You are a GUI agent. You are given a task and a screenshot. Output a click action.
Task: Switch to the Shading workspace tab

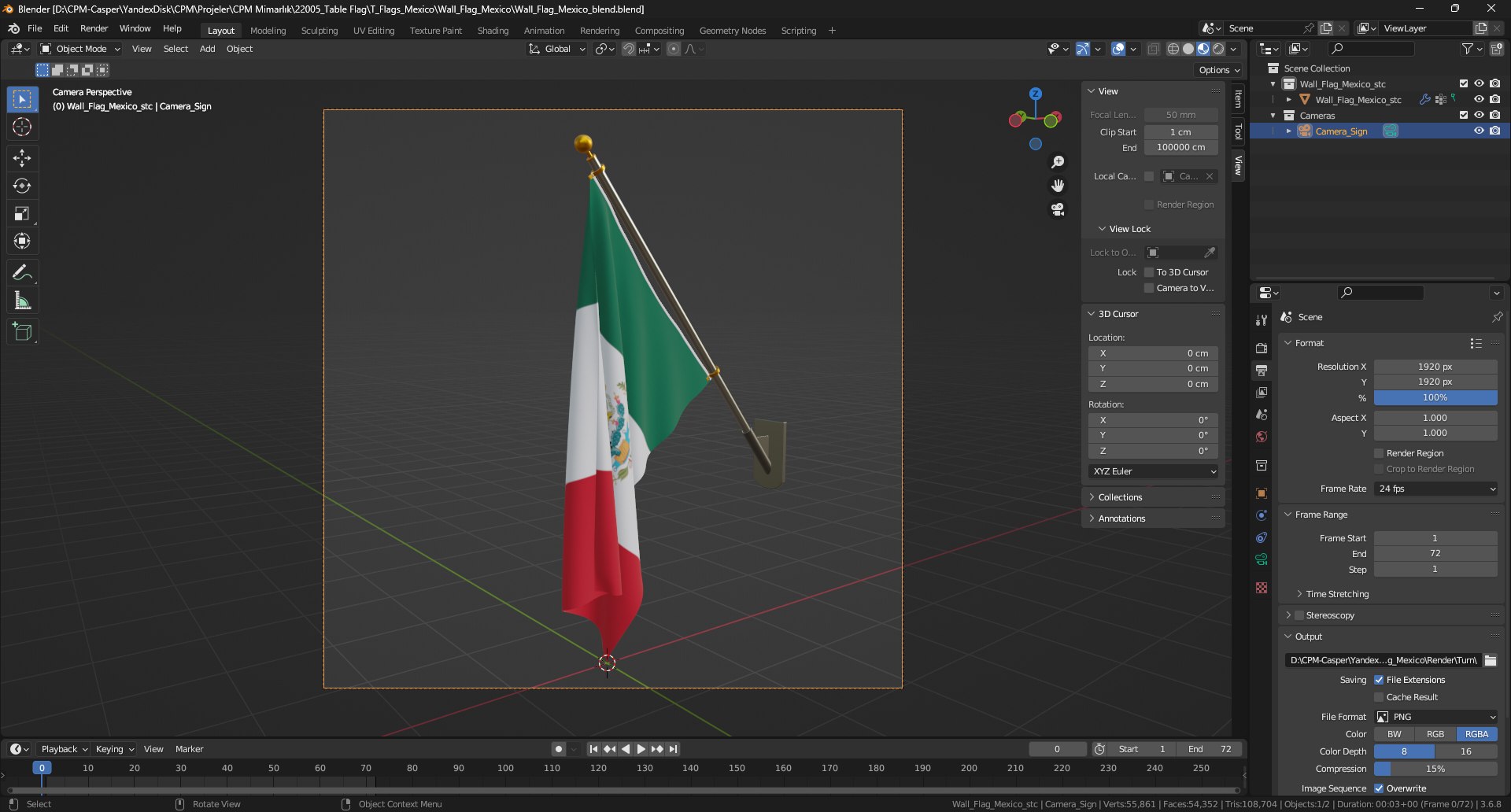coord(493,31)
